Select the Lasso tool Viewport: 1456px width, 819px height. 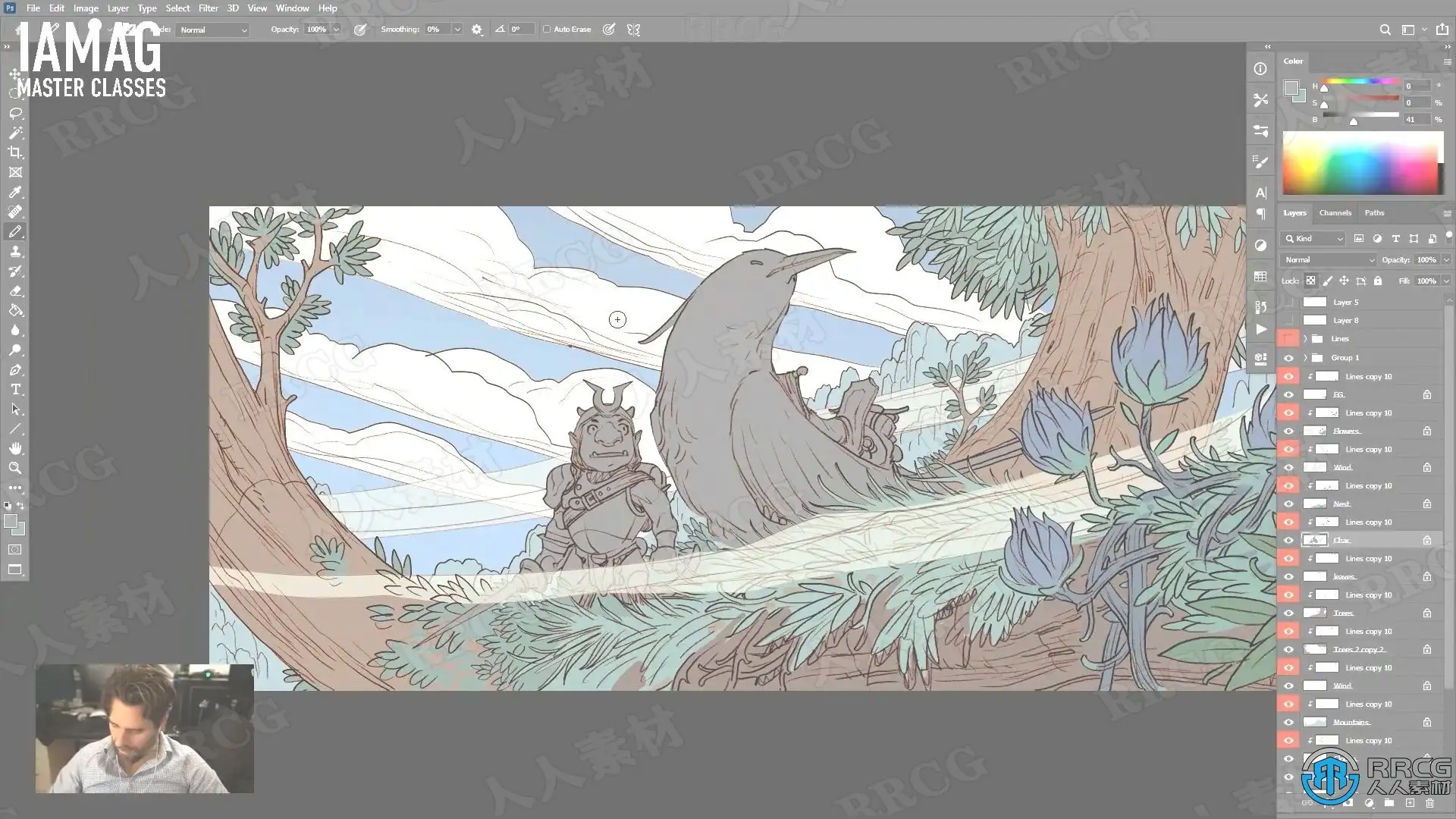pyautogui.click(x=15, y=113)
